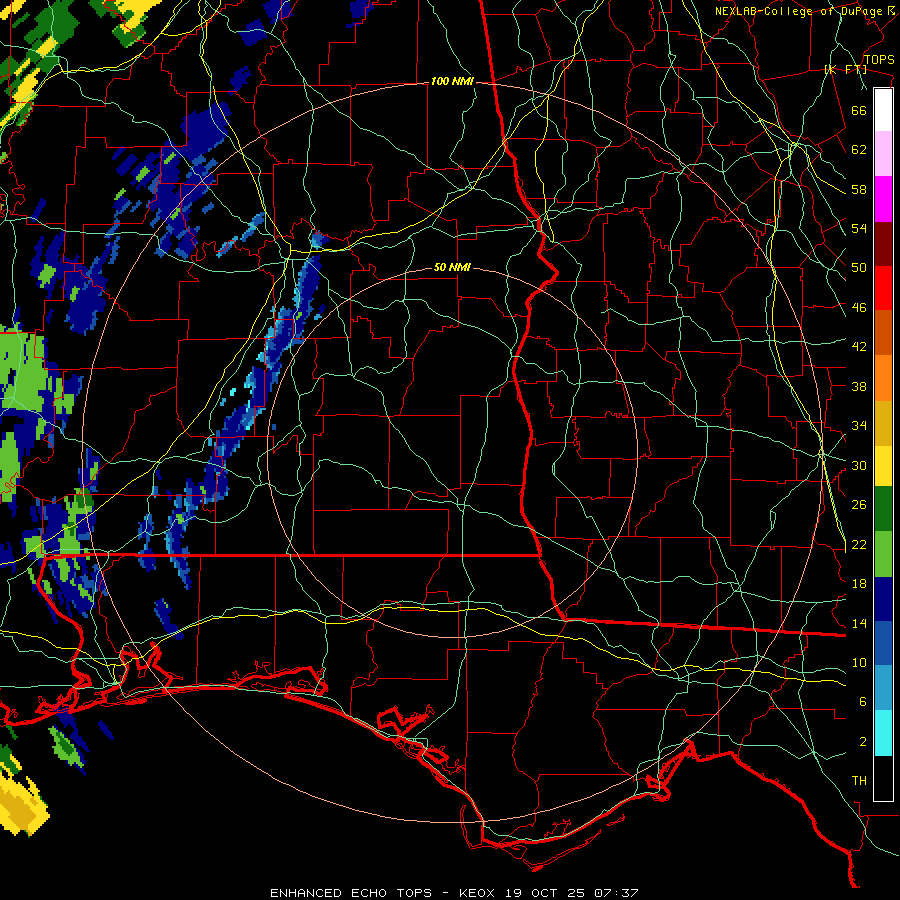Click the cyan 2 kft legend swatch
Image resolution: width=900 pixels, height=900 pixels.
(883, 733)
